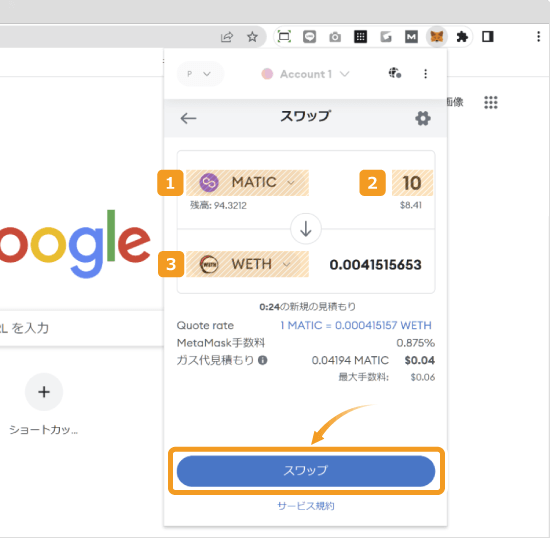This screenshot has width=550, height=538.
Task: Open the Chrome three-dot menu
Action: coord(538,36)
